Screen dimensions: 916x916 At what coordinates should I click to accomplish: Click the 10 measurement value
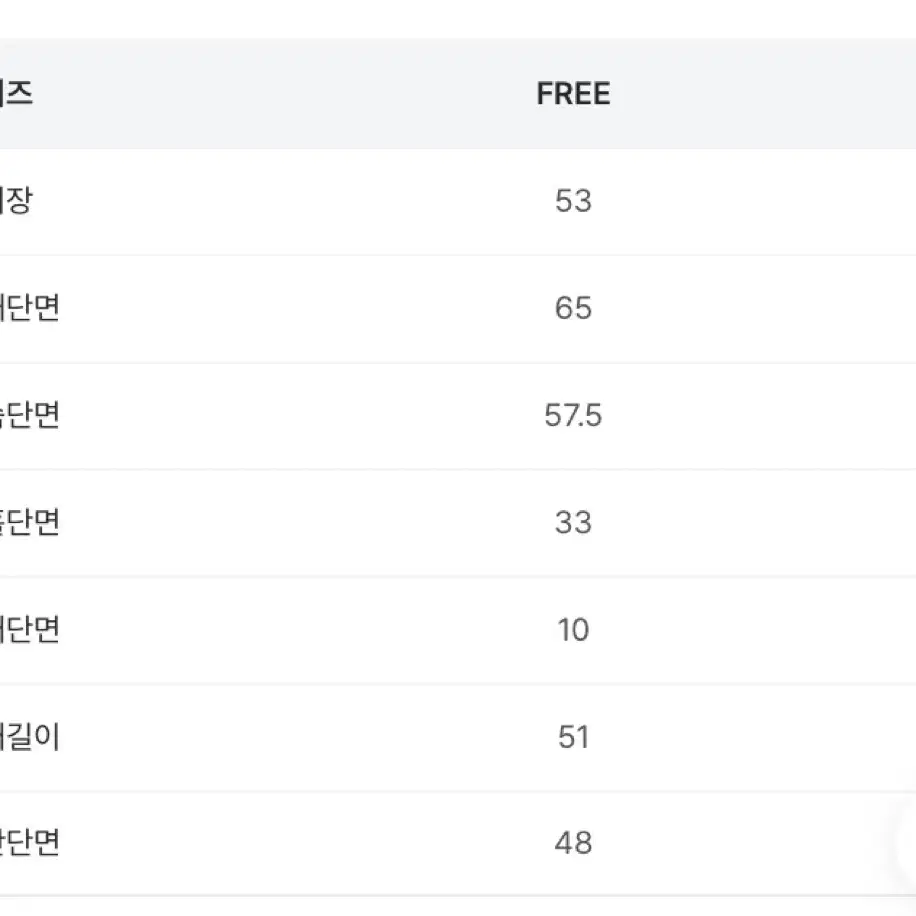click(573, 630)
